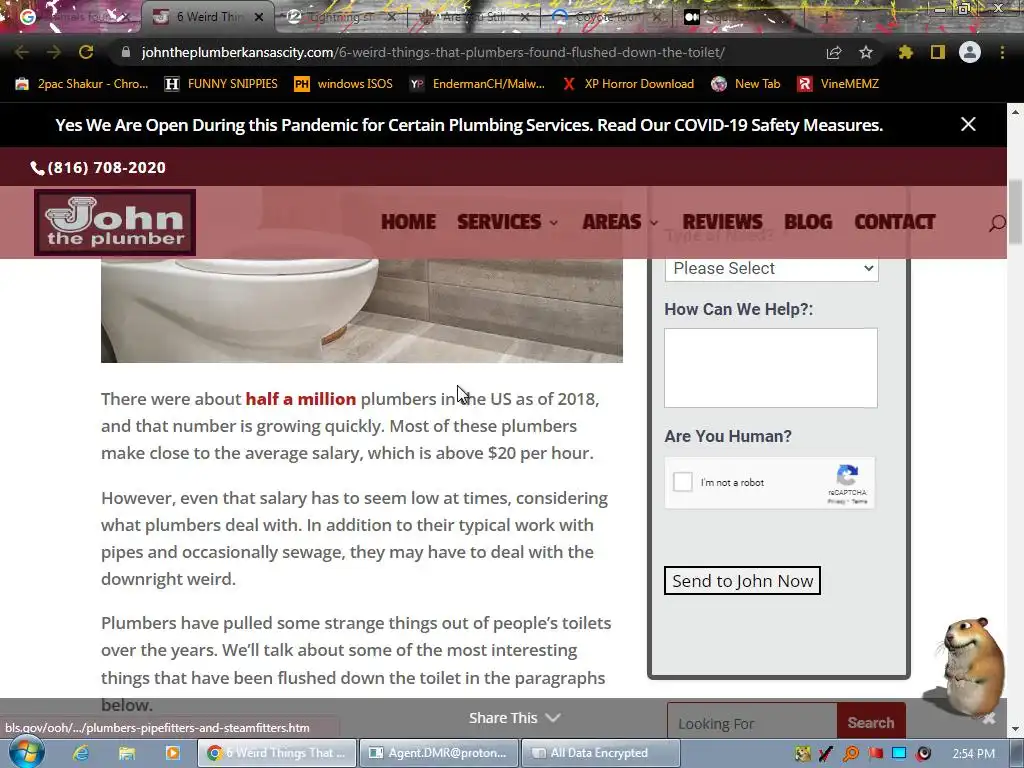
Task: Click the round tray icon next to the clock
Action: click(923, 754)
